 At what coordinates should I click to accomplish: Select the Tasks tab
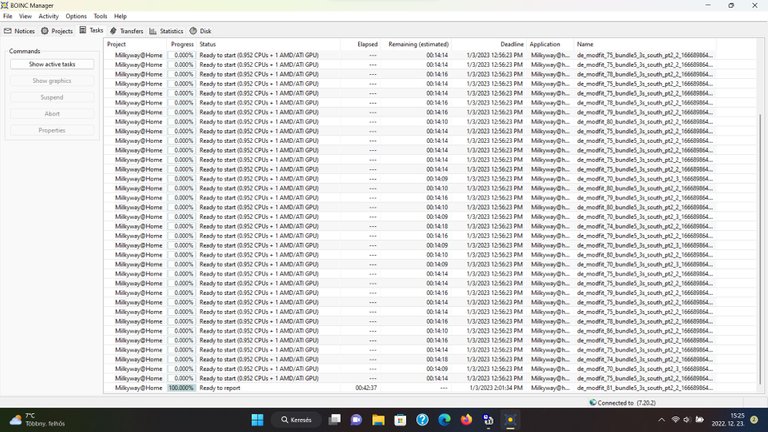[91, 30]
